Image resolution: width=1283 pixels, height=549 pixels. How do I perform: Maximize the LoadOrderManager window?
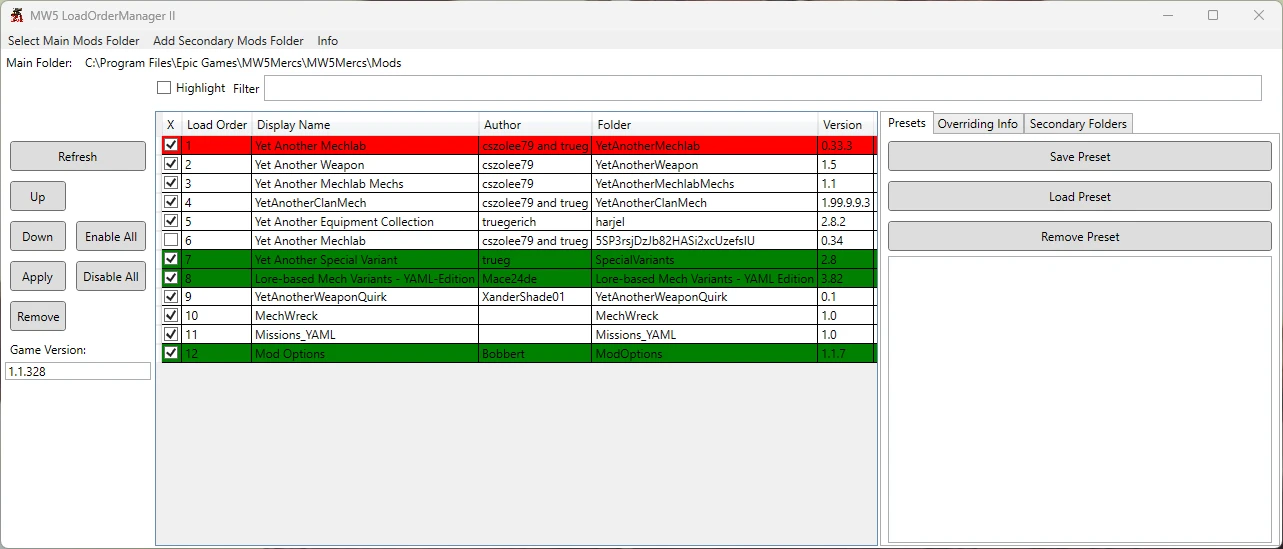click(x=1213, y=15)
